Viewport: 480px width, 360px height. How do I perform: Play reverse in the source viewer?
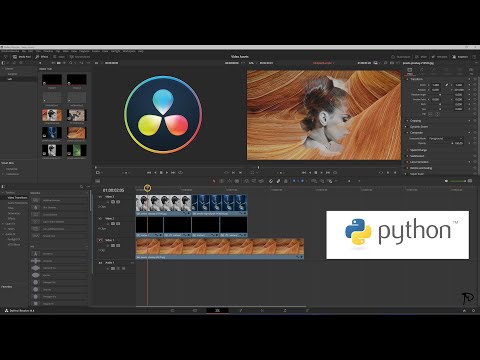pyautogui.click(x=155, y=173)
